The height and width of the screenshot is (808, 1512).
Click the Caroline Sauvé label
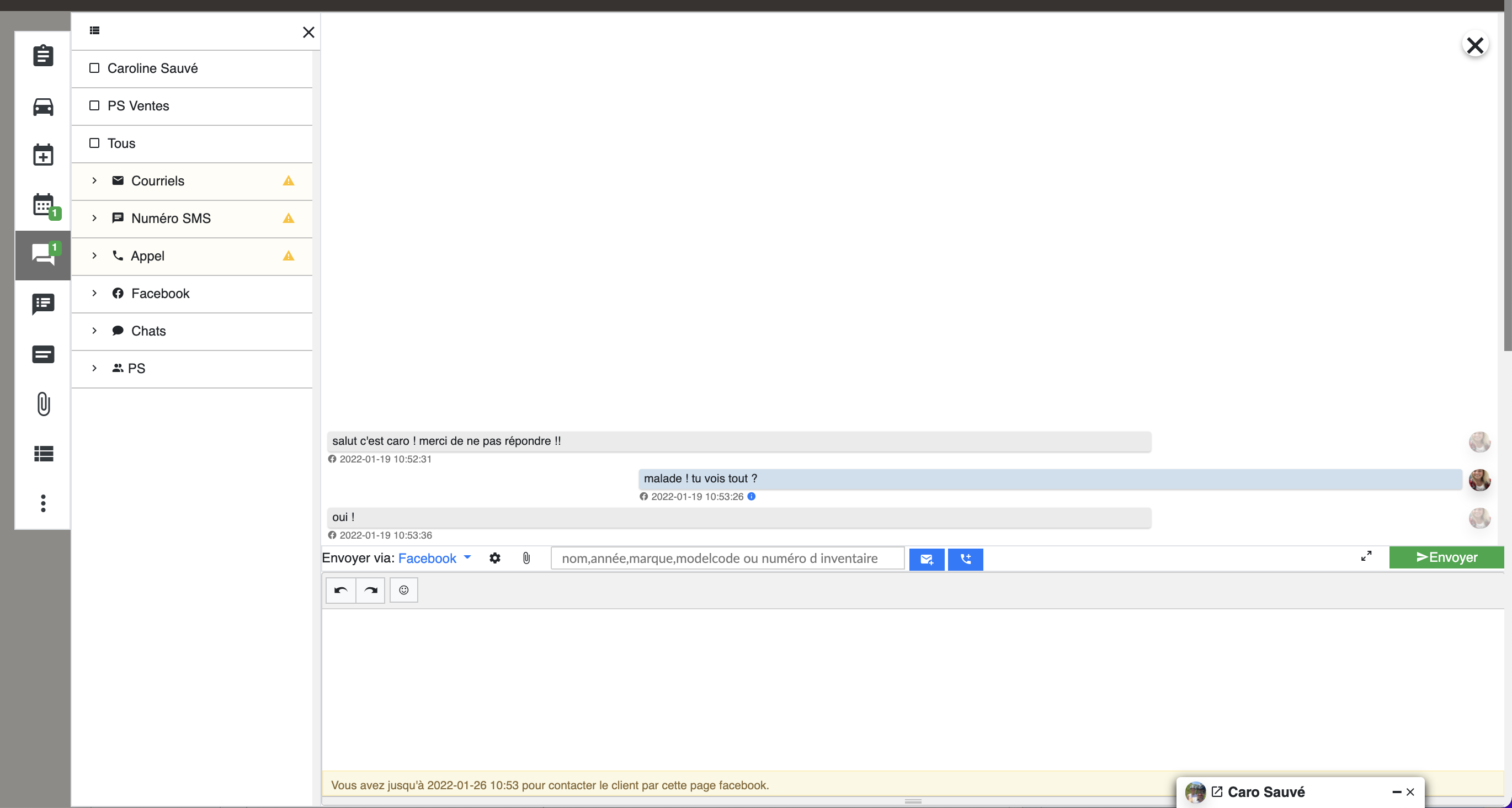tap(153, 68)
